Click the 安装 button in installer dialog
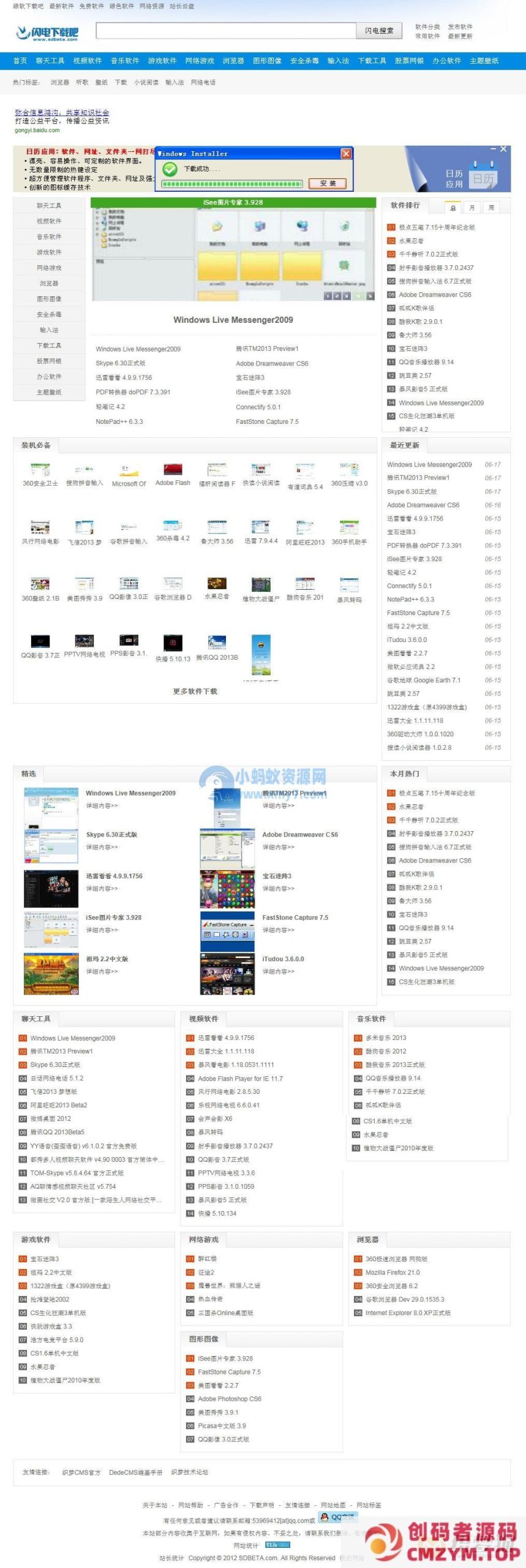This screenshot has height=1568, width=526. click(328, 183)
